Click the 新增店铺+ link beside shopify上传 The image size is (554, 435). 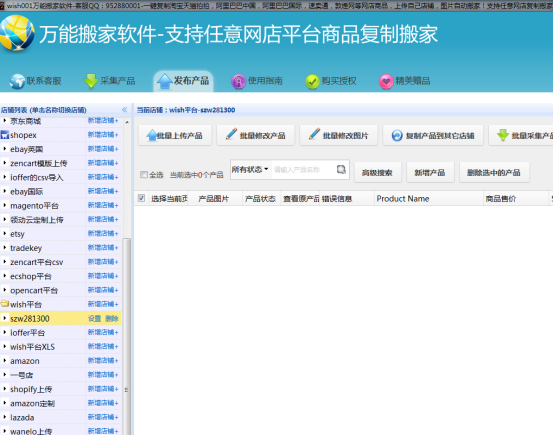[x=103, y=389]
